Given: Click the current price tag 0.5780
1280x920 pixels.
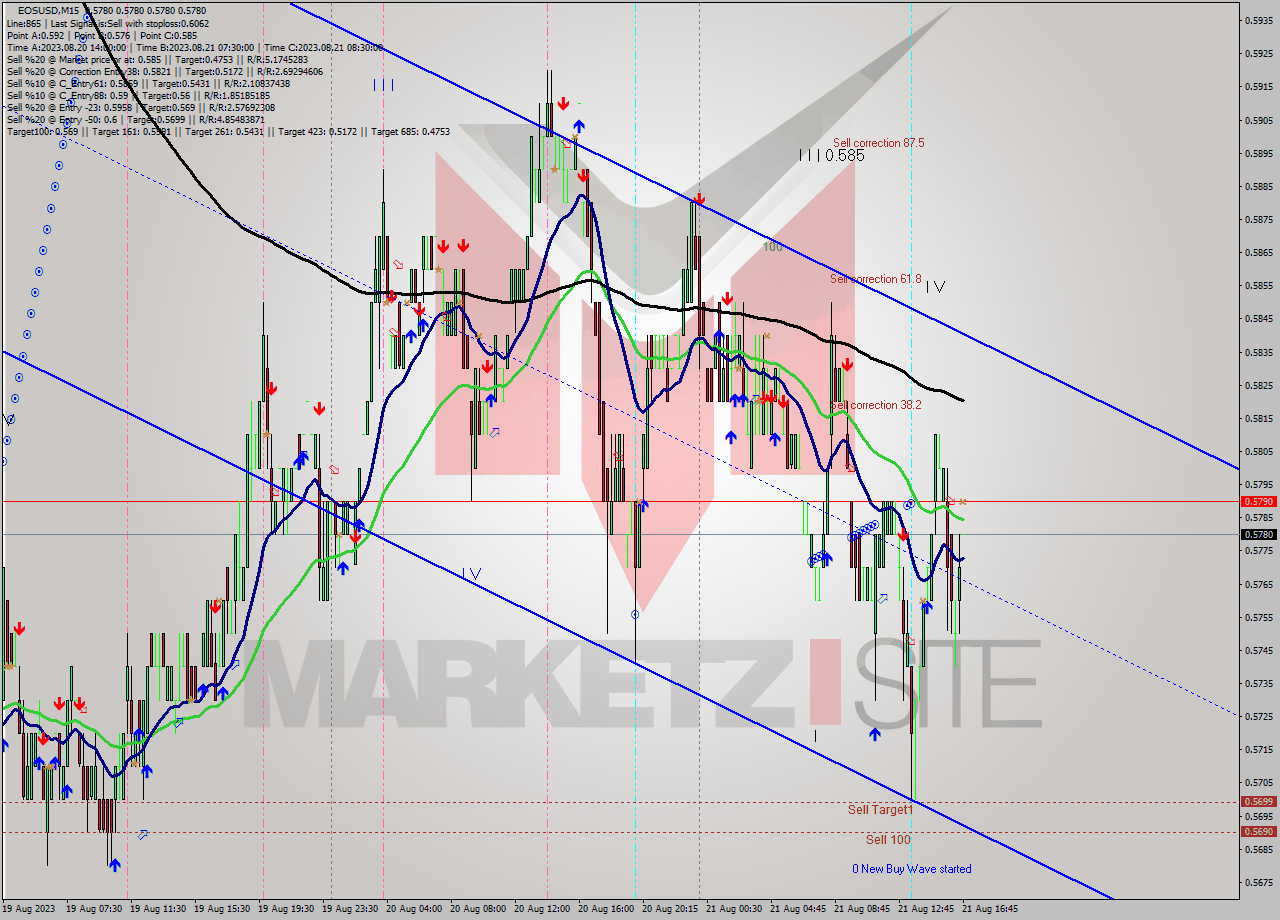Looking at the screenshot, I should coord(1257,534).
